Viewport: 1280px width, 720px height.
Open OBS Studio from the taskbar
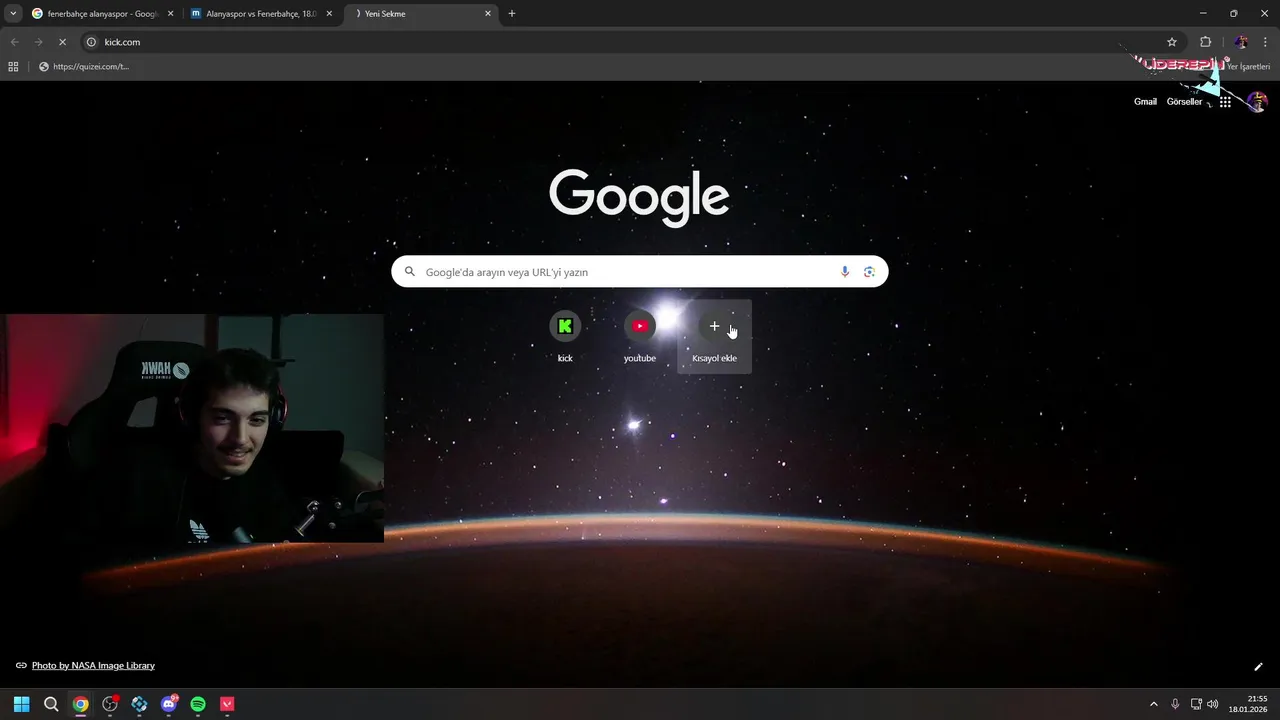110,704
